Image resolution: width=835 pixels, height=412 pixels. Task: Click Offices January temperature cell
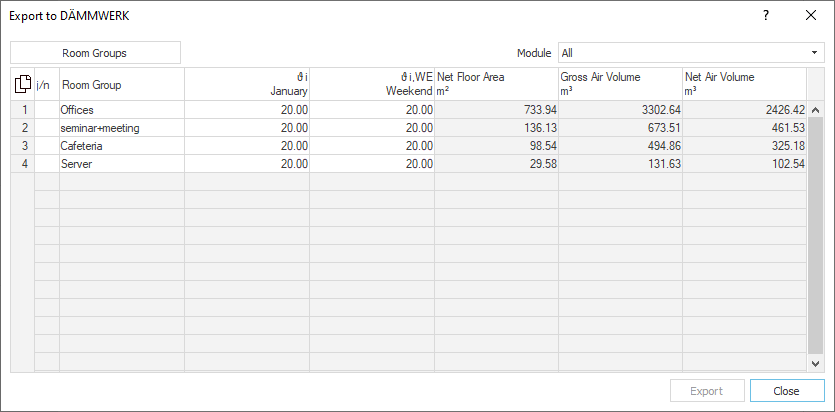click(247, 110)
